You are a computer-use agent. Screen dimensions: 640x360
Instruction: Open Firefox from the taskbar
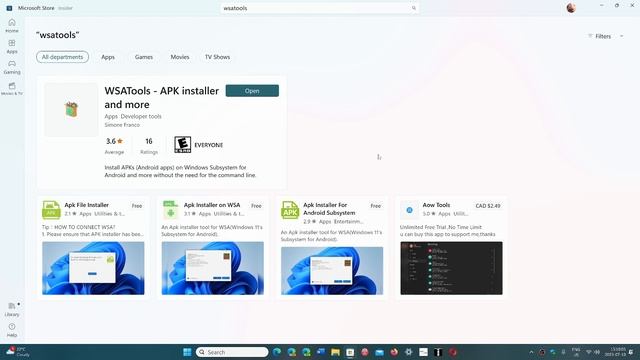pos(394,352)
